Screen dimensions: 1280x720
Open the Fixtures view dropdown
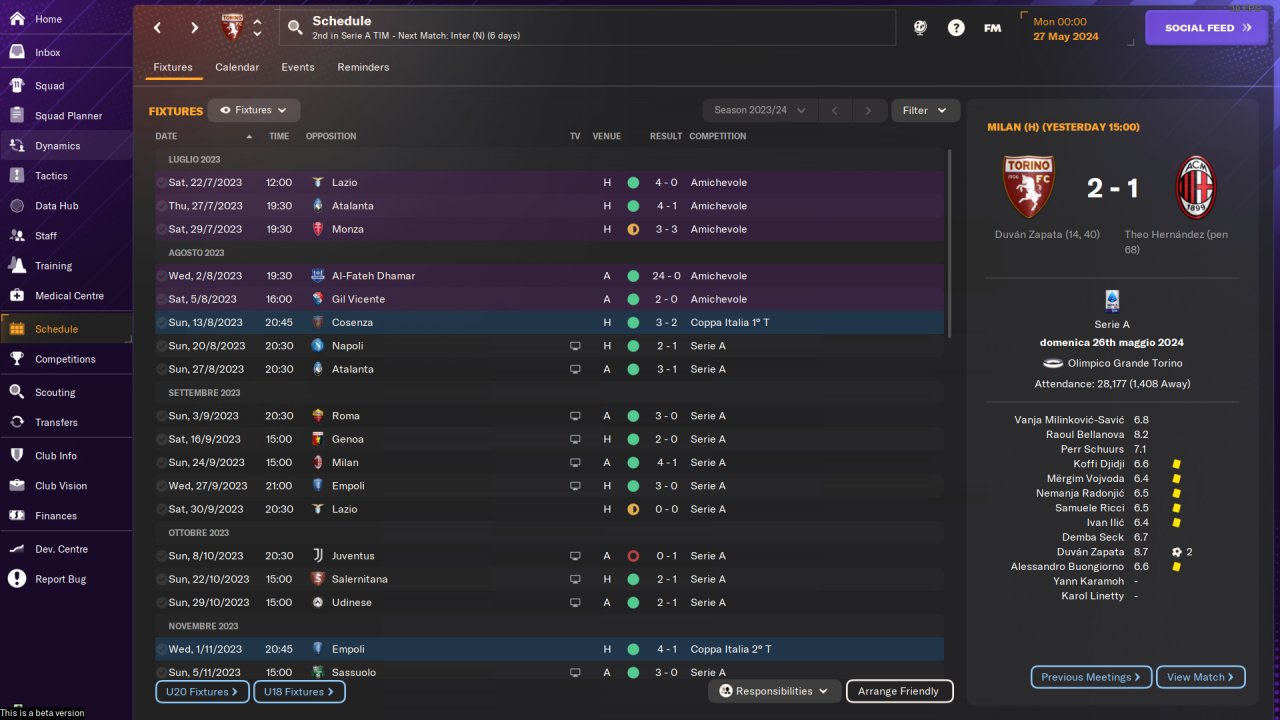[254, 111]
